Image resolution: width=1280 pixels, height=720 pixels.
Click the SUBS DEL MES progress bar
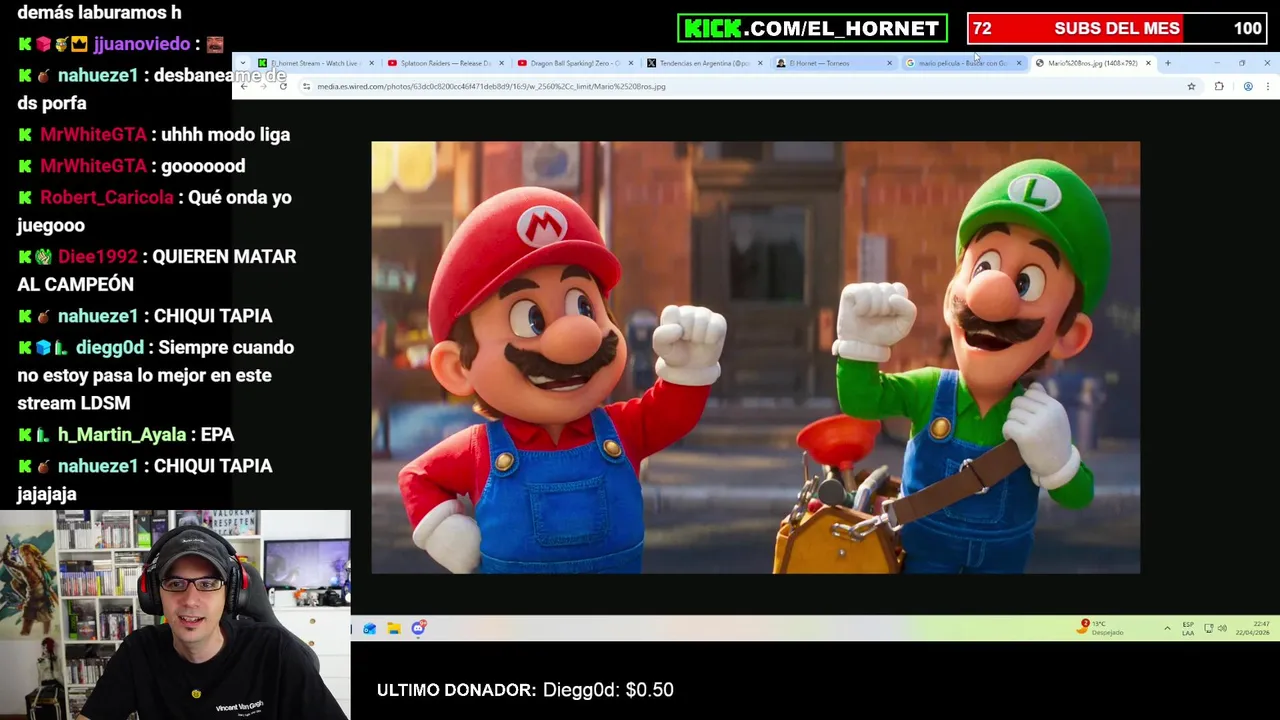pos(1117,28)
